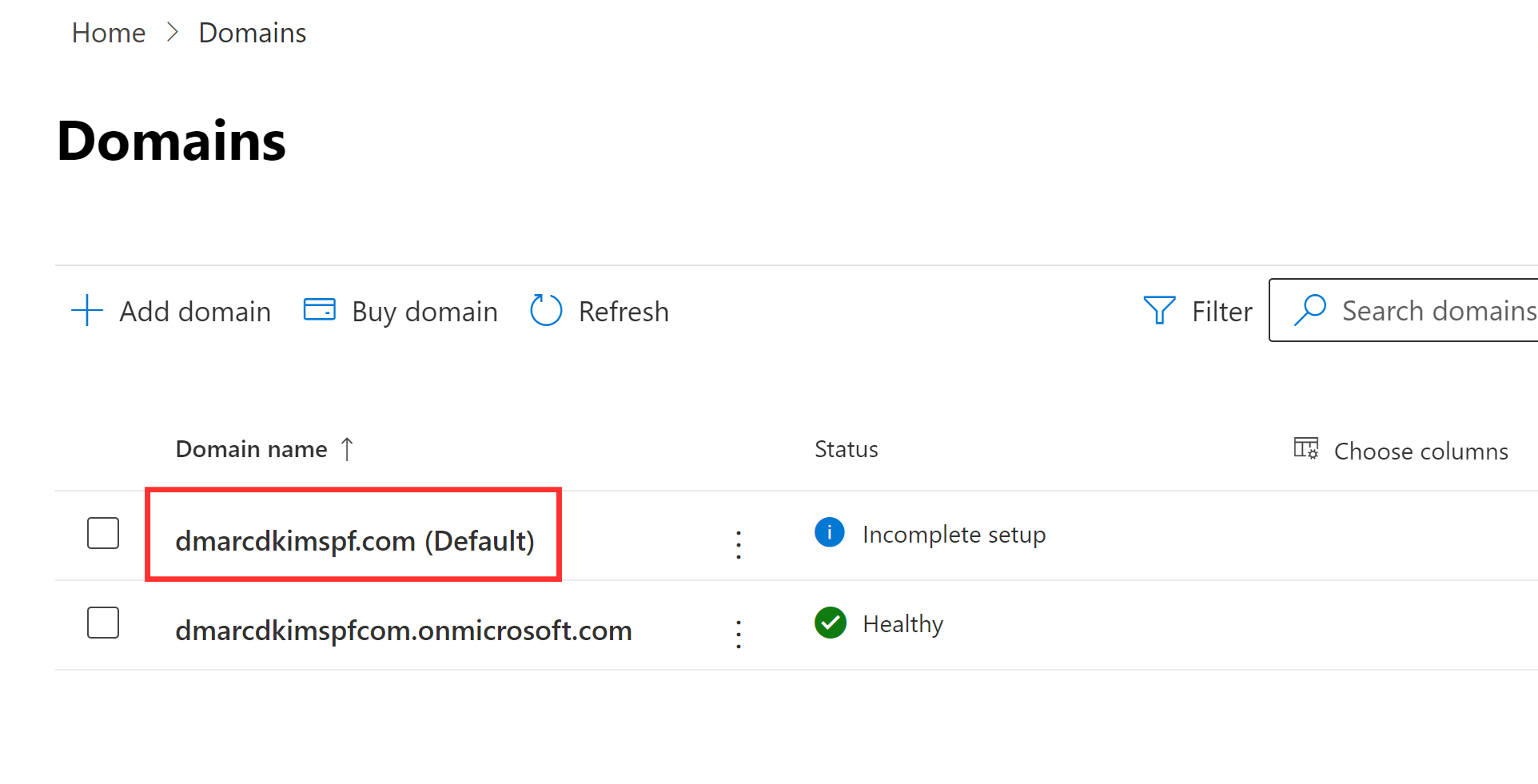Click the breadcrumb chevron separator

[x=173, y=33]
